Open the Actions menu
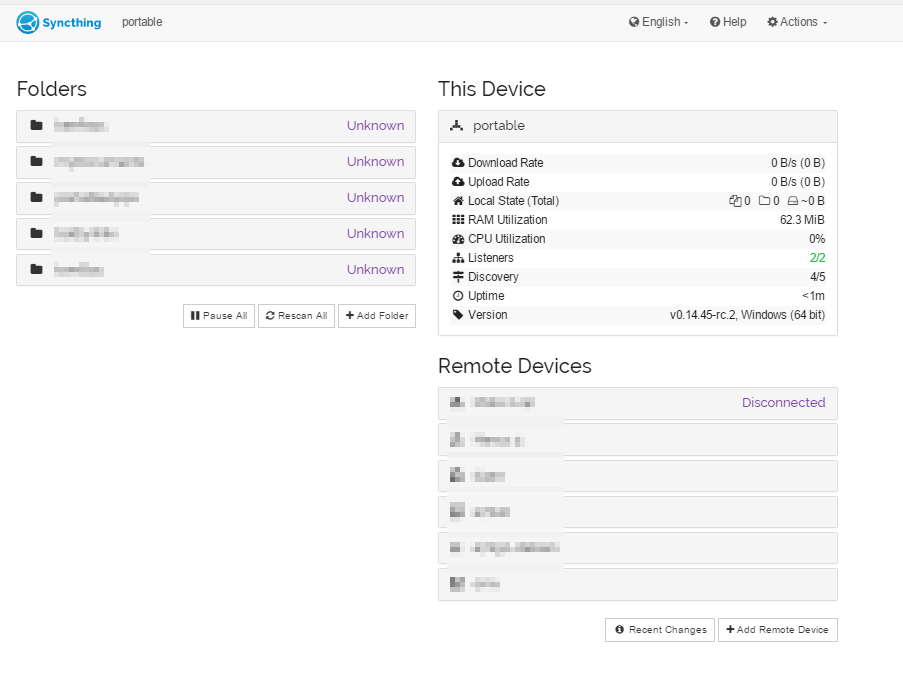This screenshot has height=673, width=903. [x=795, y=22]
